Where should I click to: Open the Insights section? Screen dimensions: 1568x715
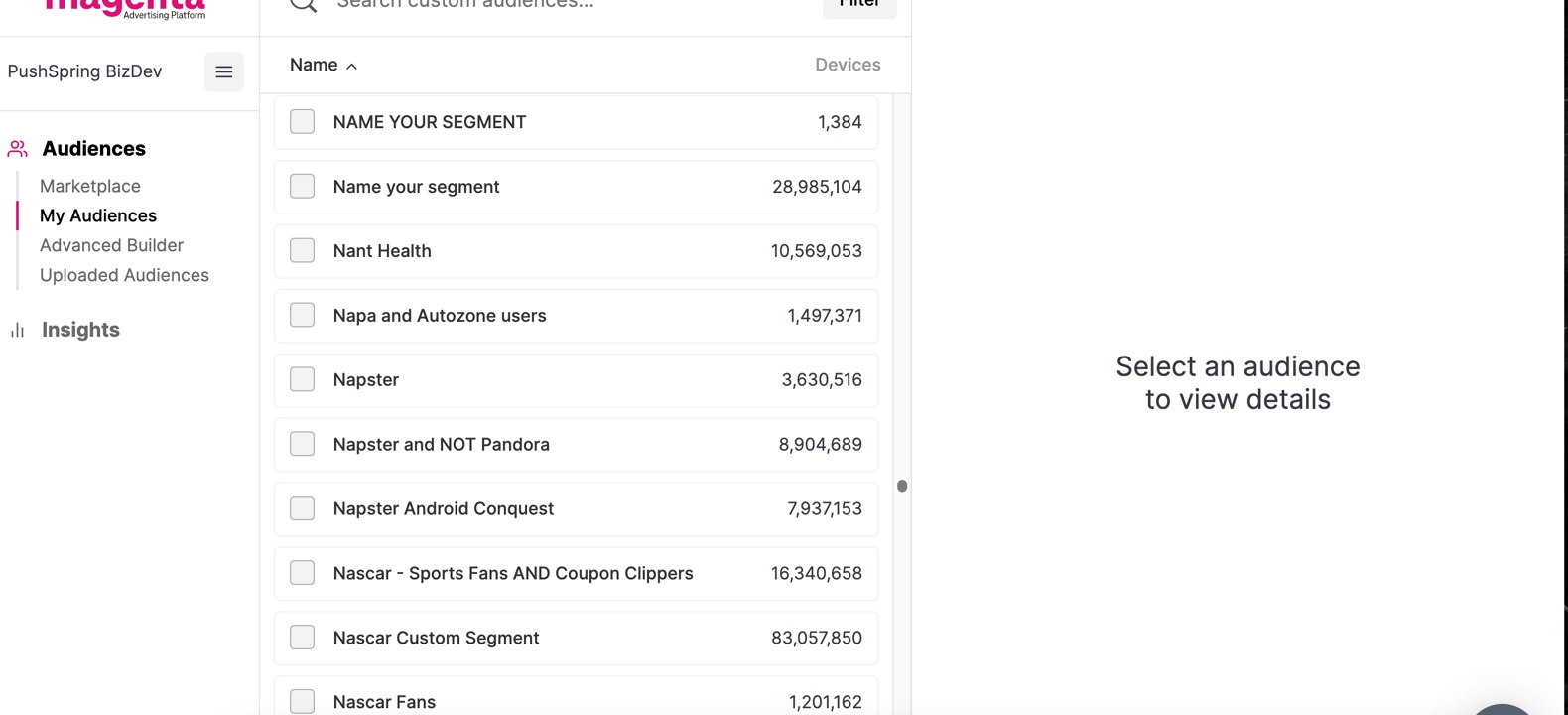click(x=80, y=330)
